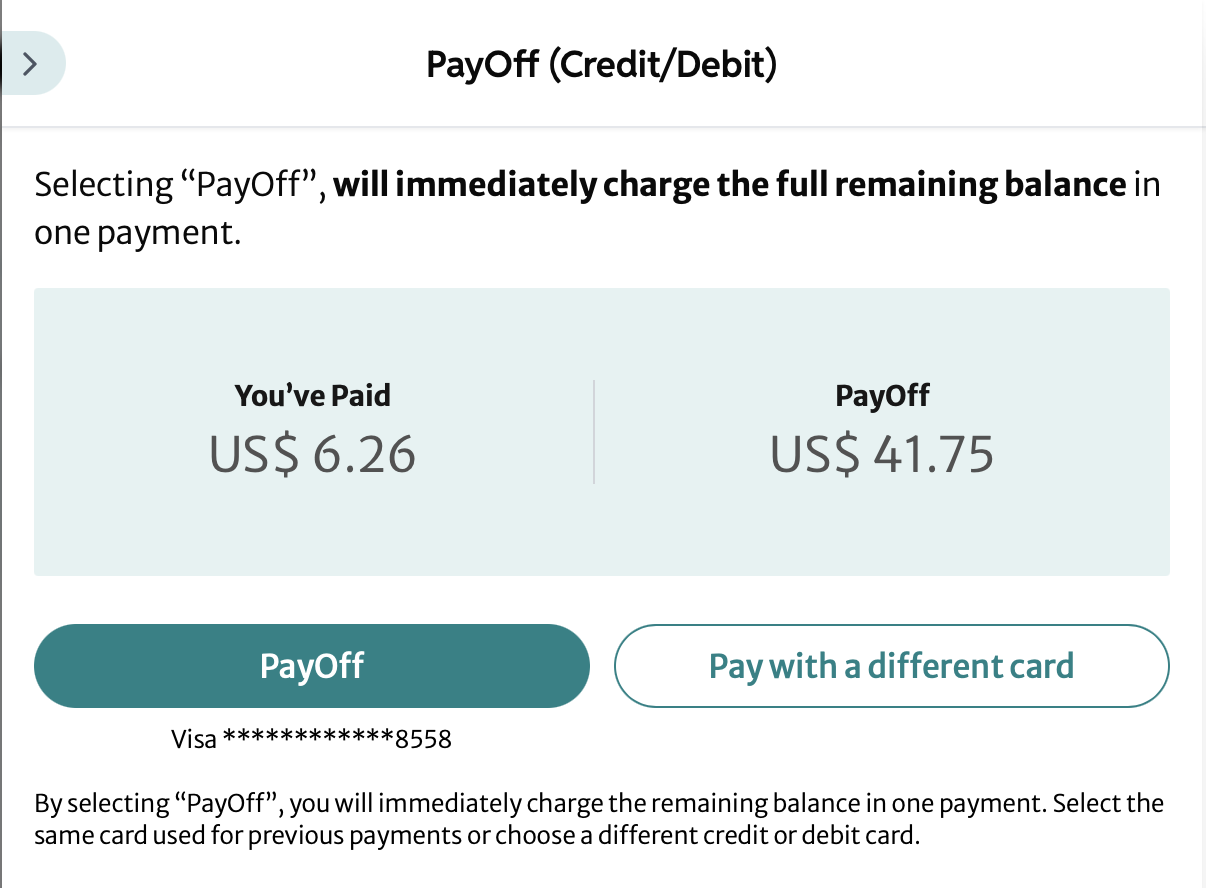The image size is (1206, 888).
Task: Click the You've Paid header
Action: 312,395
